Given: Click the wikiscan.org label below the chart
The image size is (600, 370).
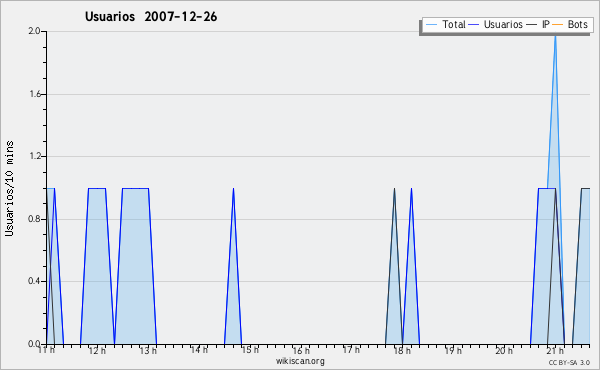Looking at the screenshot, I should [x=300, y=361].
